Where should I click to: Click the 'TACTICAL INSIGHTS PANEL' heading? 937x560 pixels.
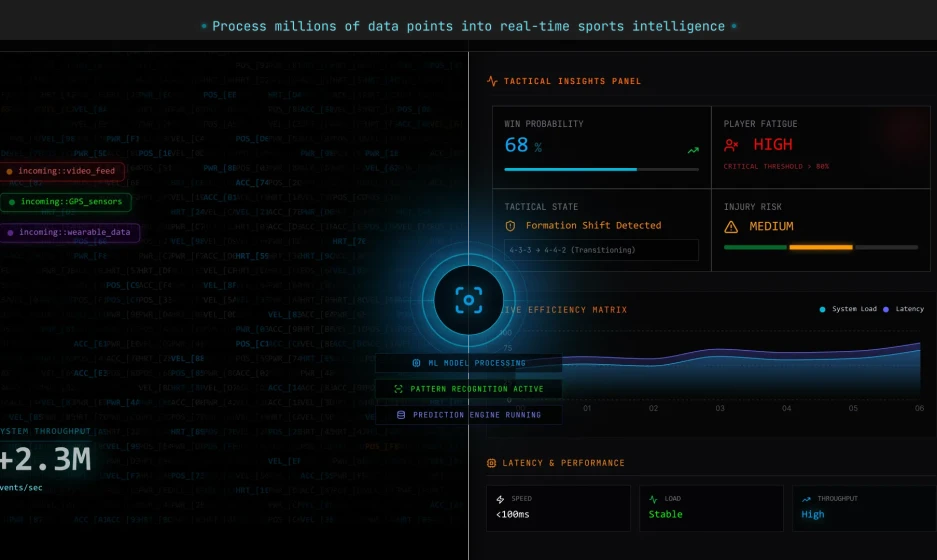click(572, 81)
